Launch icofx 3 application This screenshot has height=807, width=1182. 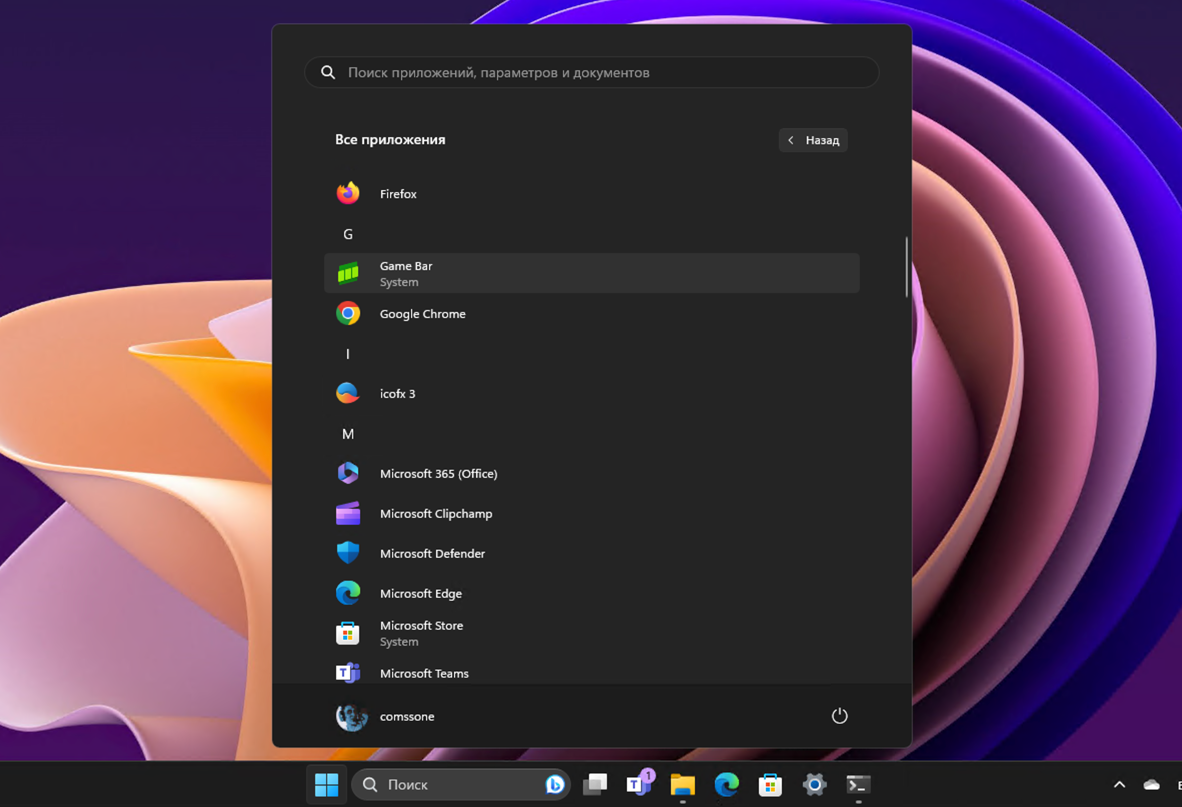point(397,394)
